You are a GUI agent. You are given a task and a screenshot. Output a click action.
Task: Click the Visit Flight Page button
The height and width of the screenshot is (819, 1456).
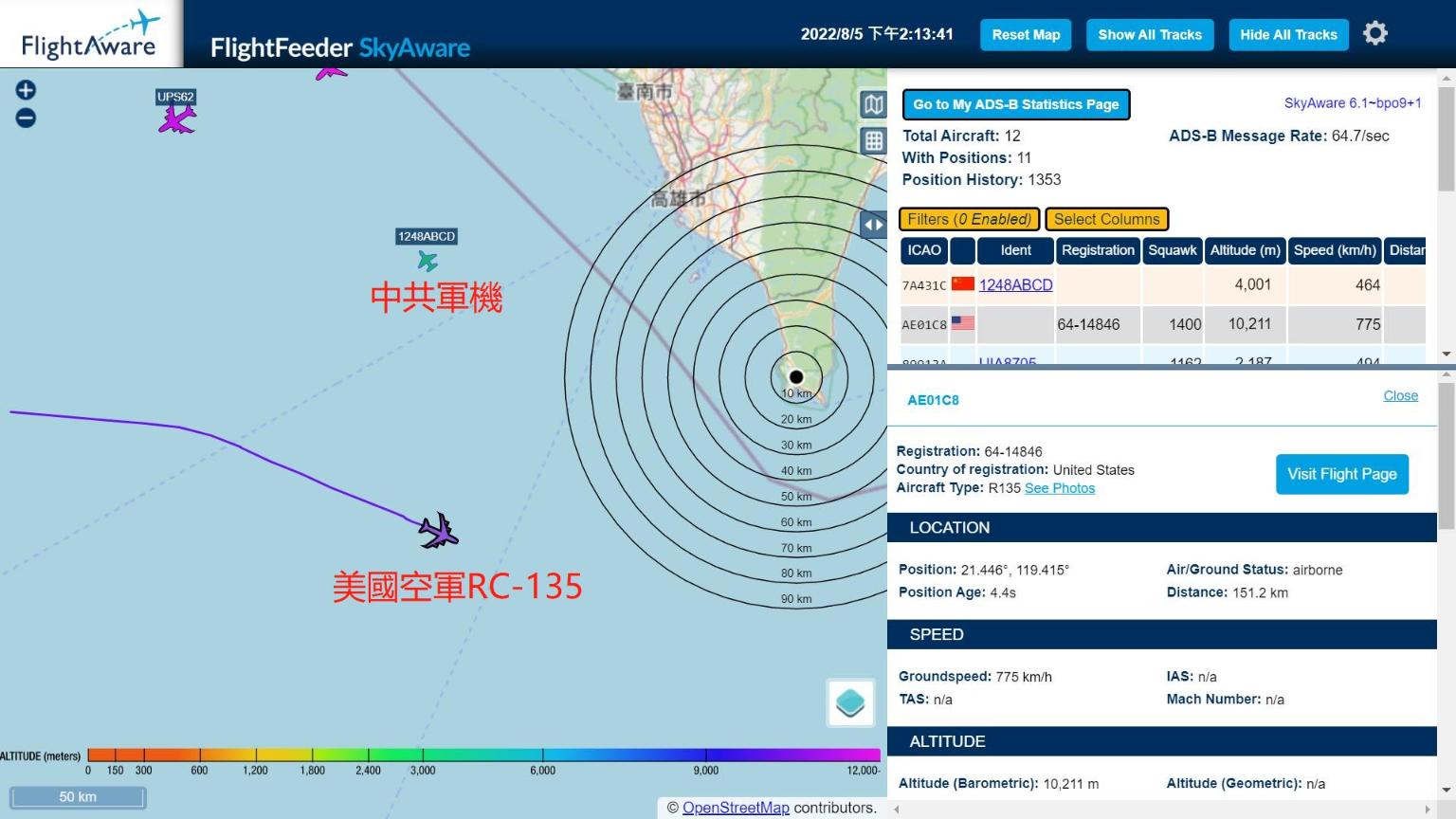pyautogui.click(x=1341, y=474)
